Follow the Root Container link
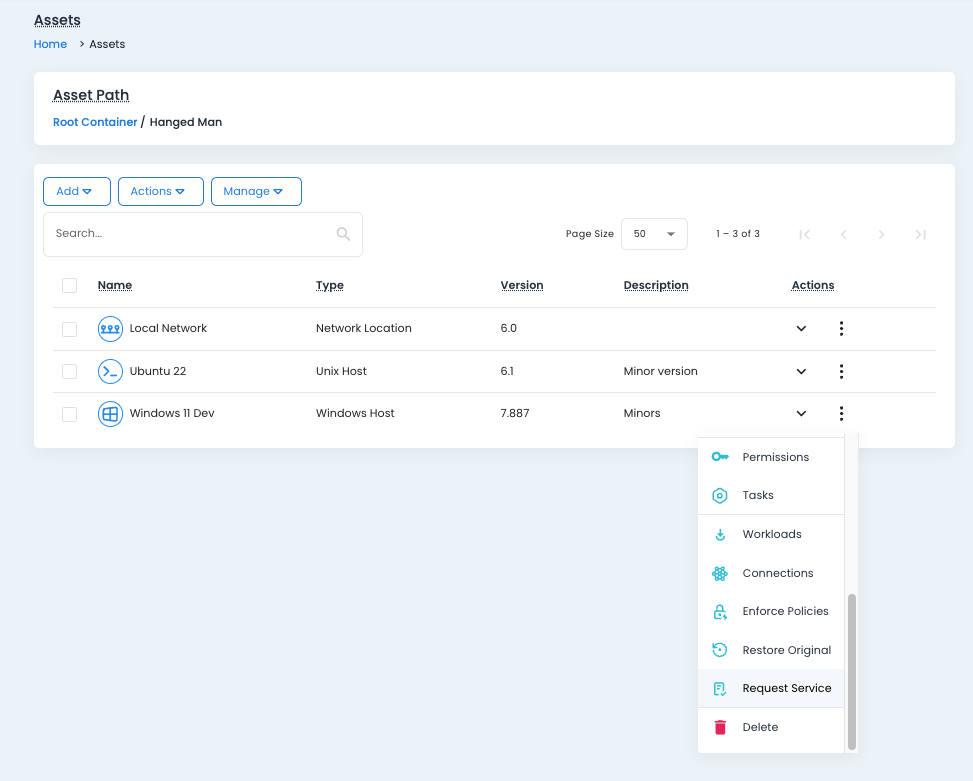Image resolution: width=973 pixels, height=781 pixels. (95, 122)
